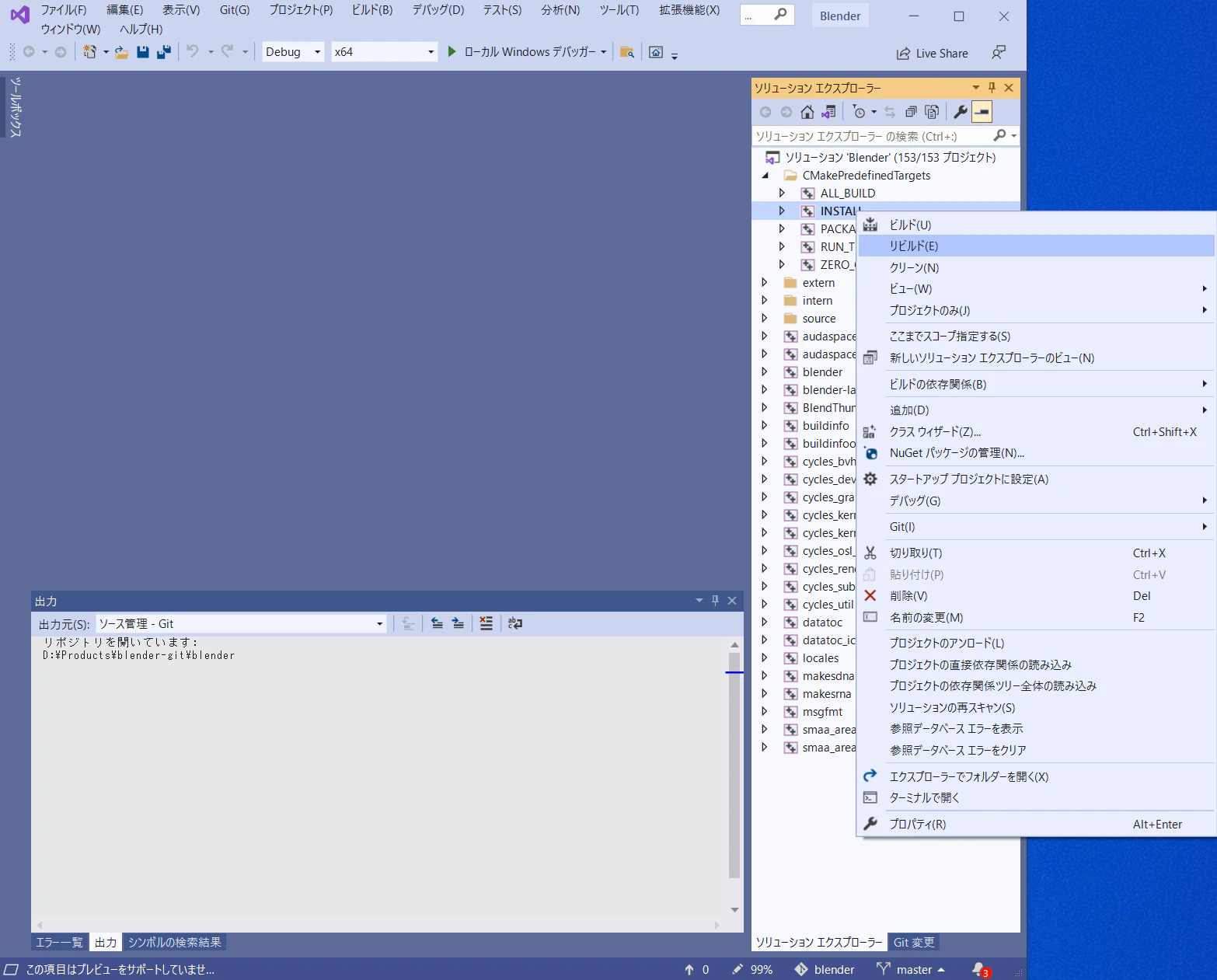Viewport: 1217px width, 980px height.
Task: Open the Debug configuration dropdown
Action: (293, 52)
